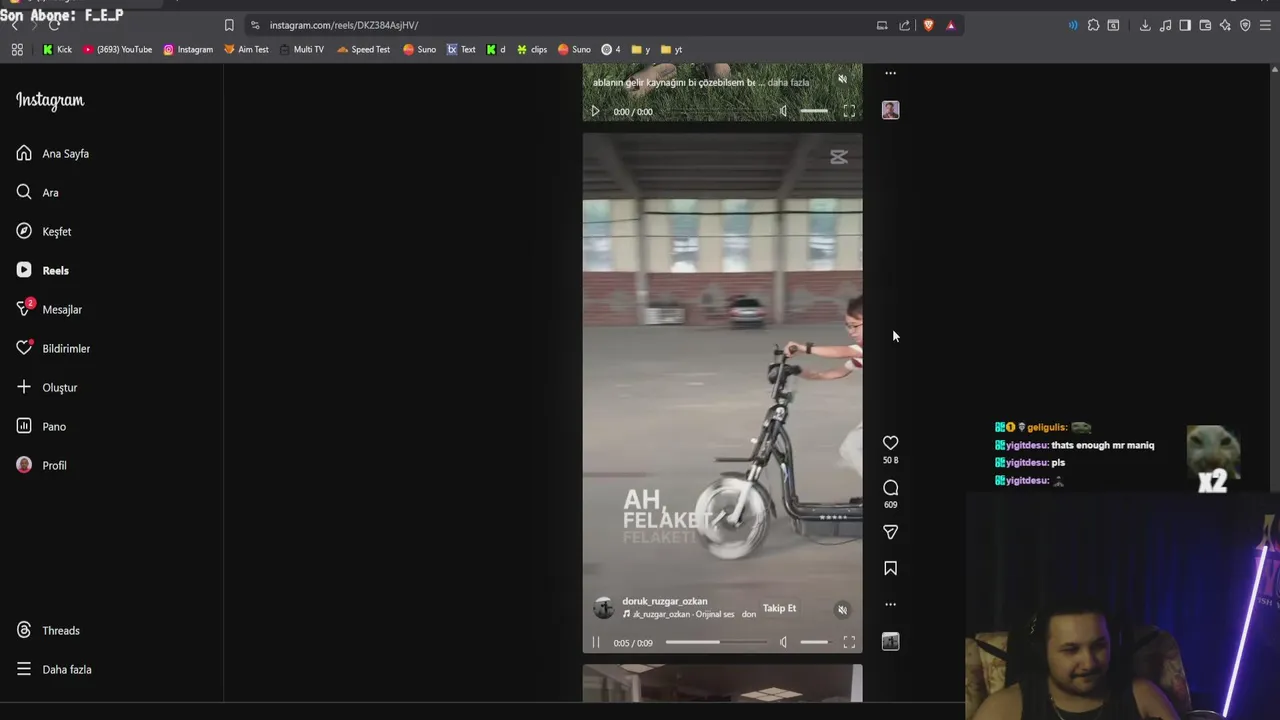Share the reel via paper plane icon
1280x720 pixels.
point(890,532)
